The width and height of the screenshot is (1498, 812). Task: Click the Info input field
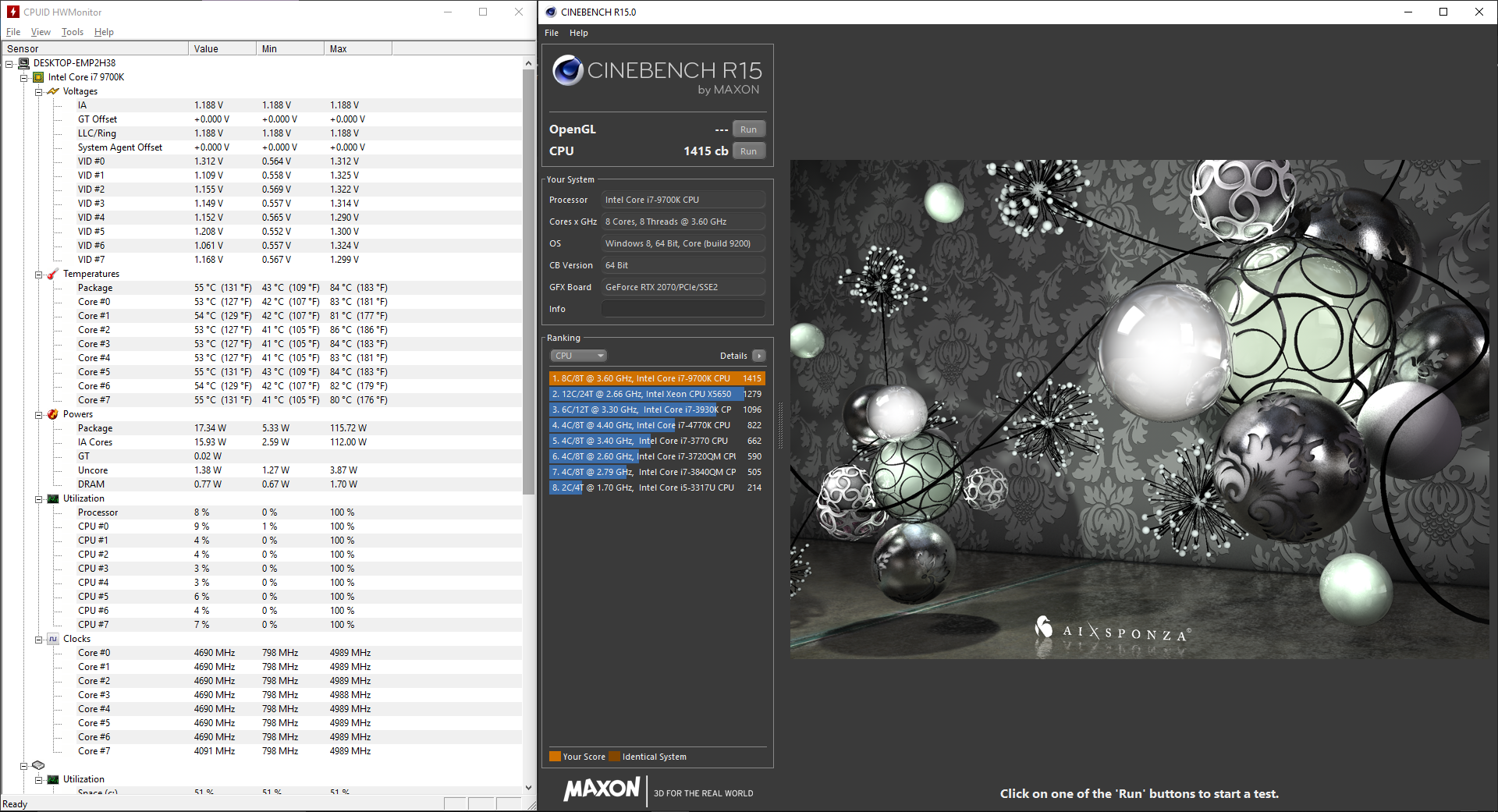coord(683,309)
